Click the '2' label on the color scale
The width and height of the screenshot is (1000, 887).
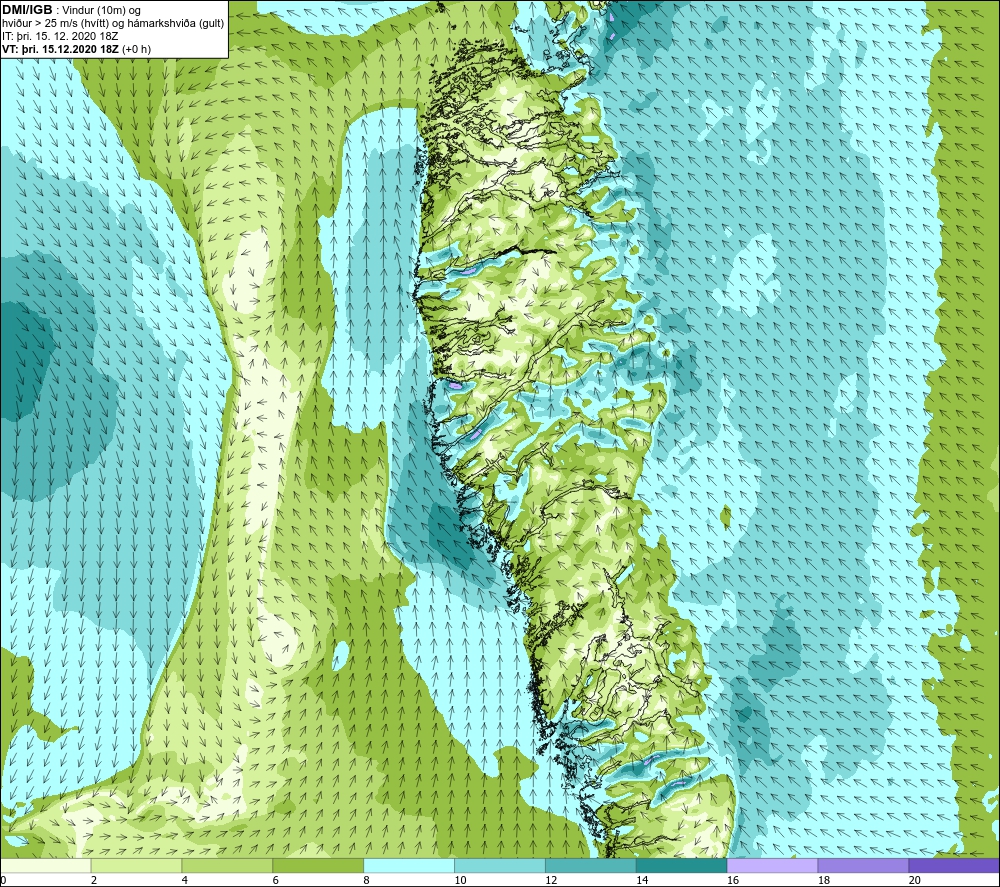[94, 880]
